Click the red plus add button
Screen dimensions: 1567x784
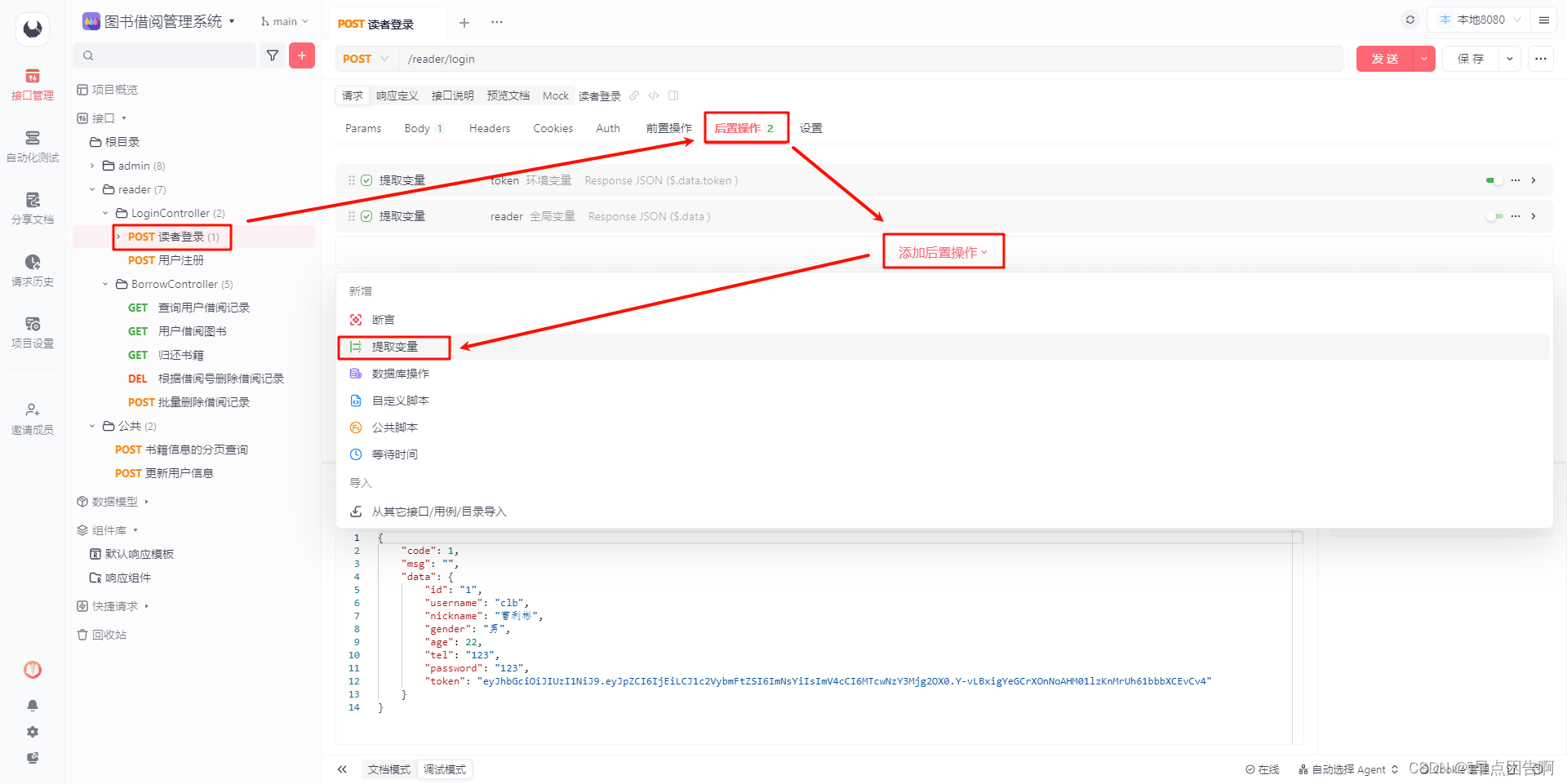point(302,55)
